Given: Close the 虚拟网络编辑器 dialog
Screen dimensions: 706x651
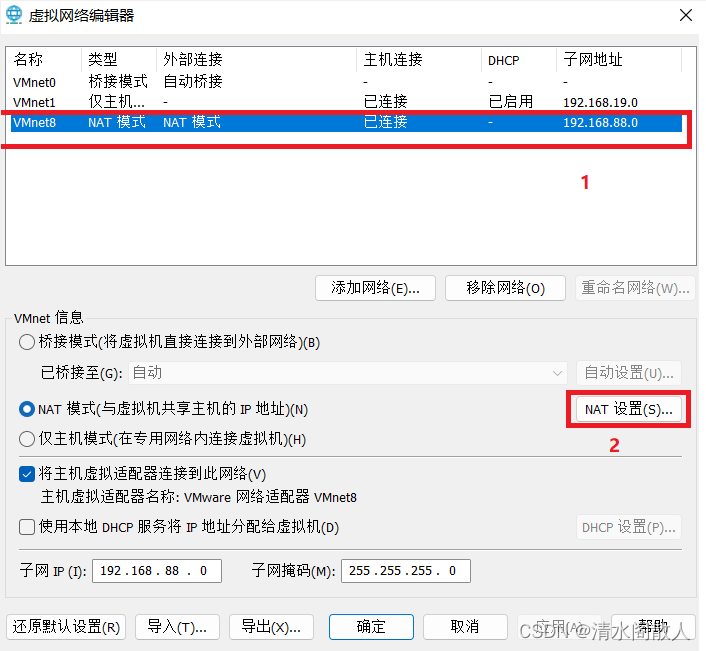Looking at the screenshot, I should point(686,15).
